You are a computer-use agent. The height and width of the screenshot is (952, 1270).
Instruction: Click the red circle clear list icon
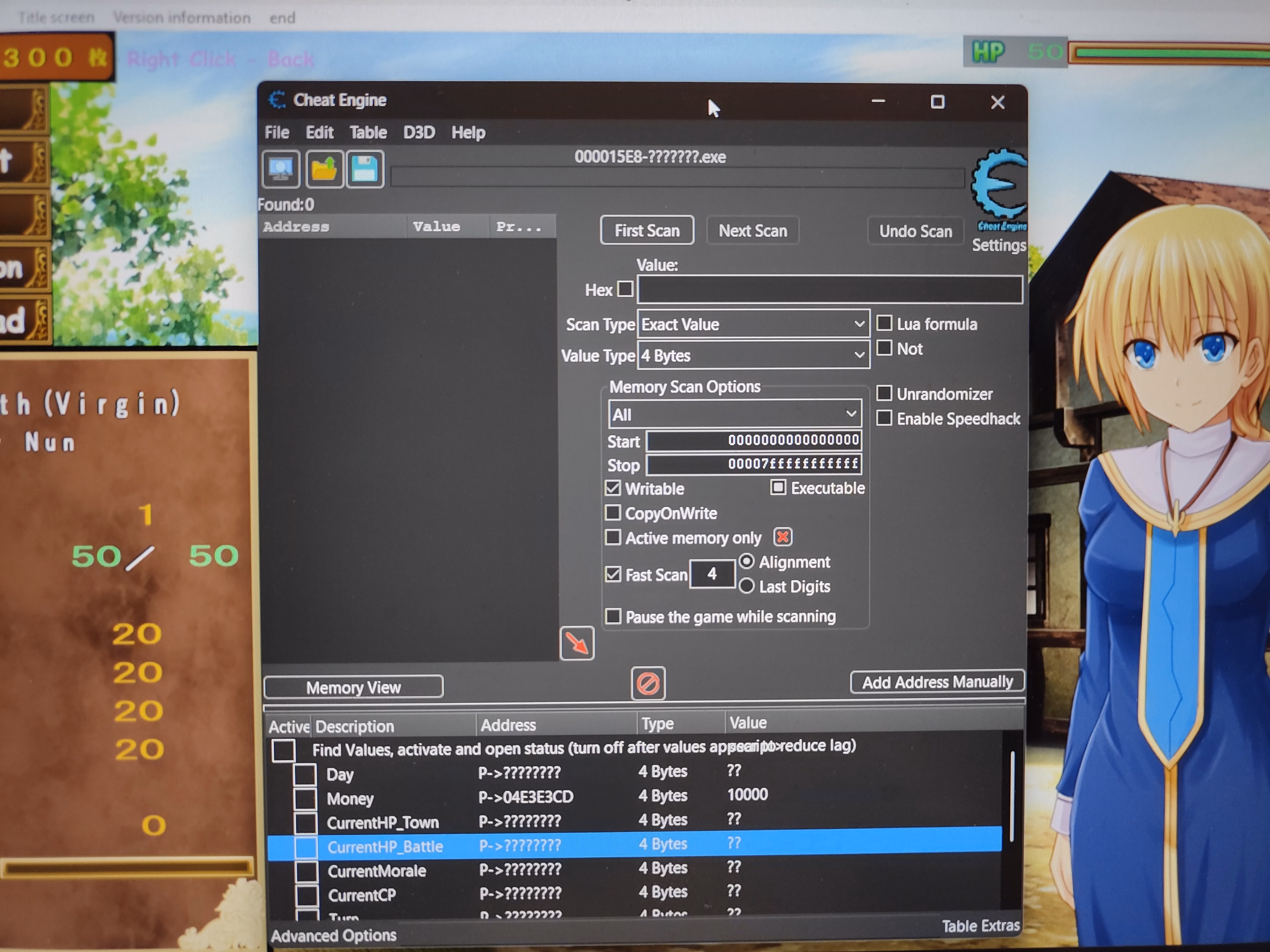coord(648,684)
